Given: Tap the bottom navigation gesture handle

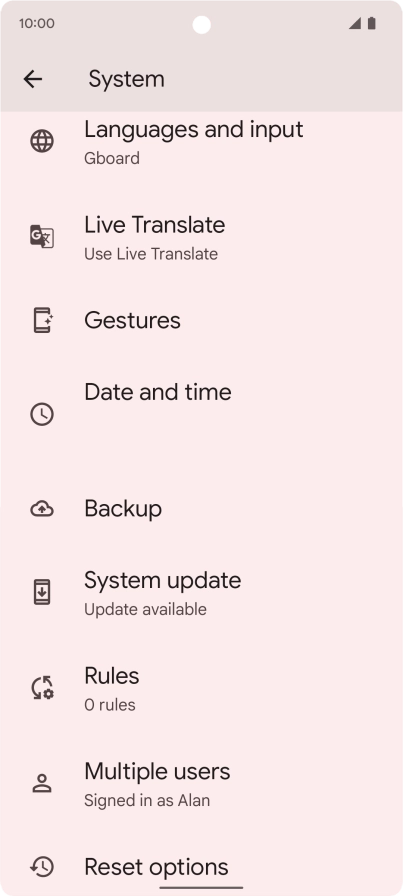Looking at the screenshot, I should (x=201, y=887).
